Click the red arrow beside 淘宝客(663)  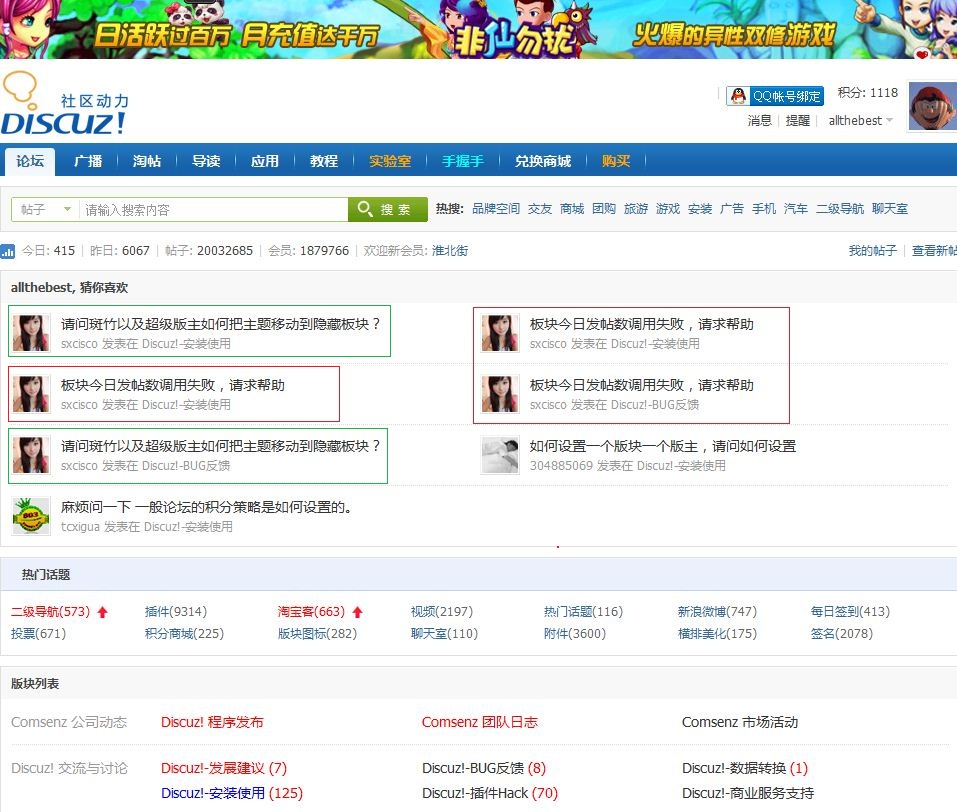point(358,612)
